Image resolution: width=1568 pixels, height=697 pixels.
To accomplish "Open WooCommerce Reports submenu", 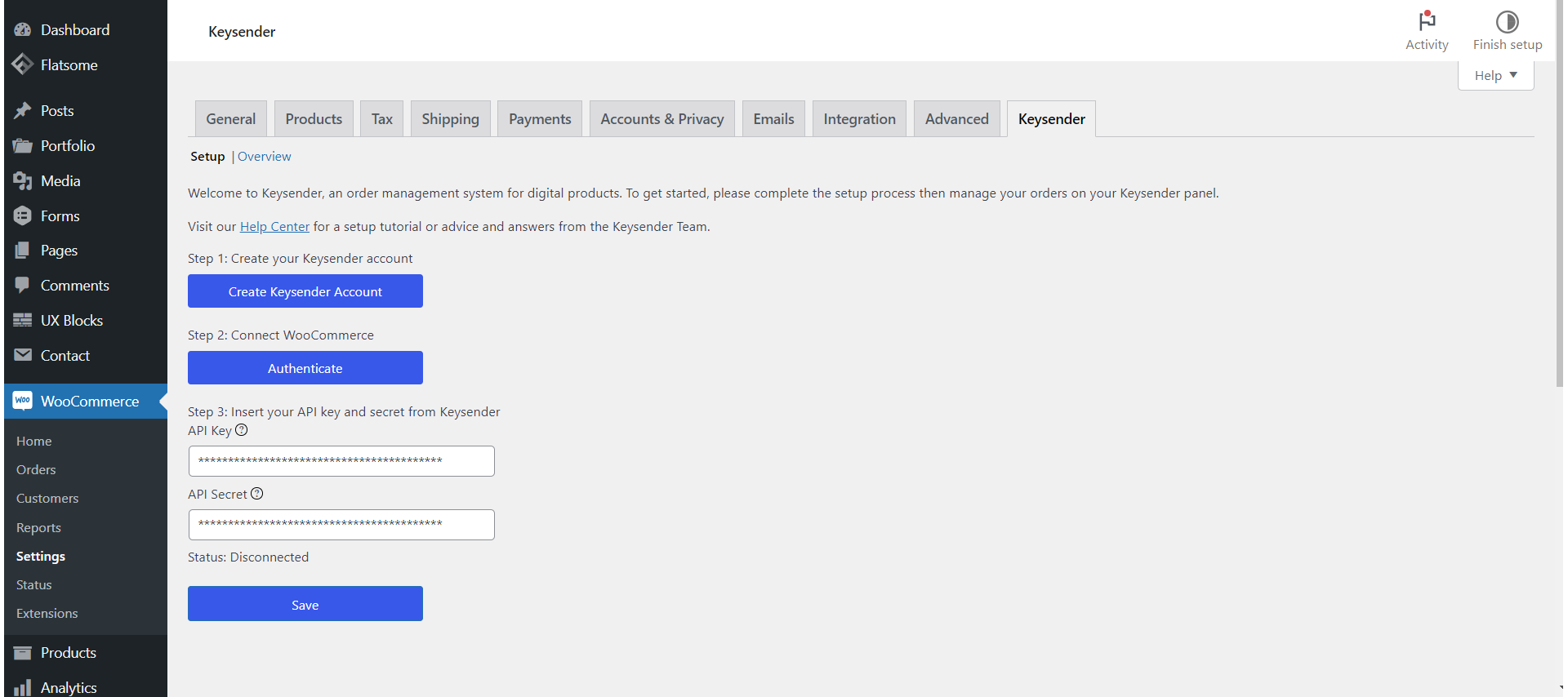I will 38,527.
